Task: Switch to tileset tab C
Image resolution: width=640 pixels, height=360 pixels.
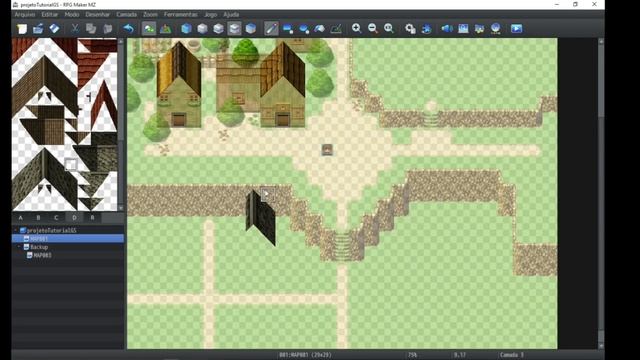Action: click(x=56, y=218)
